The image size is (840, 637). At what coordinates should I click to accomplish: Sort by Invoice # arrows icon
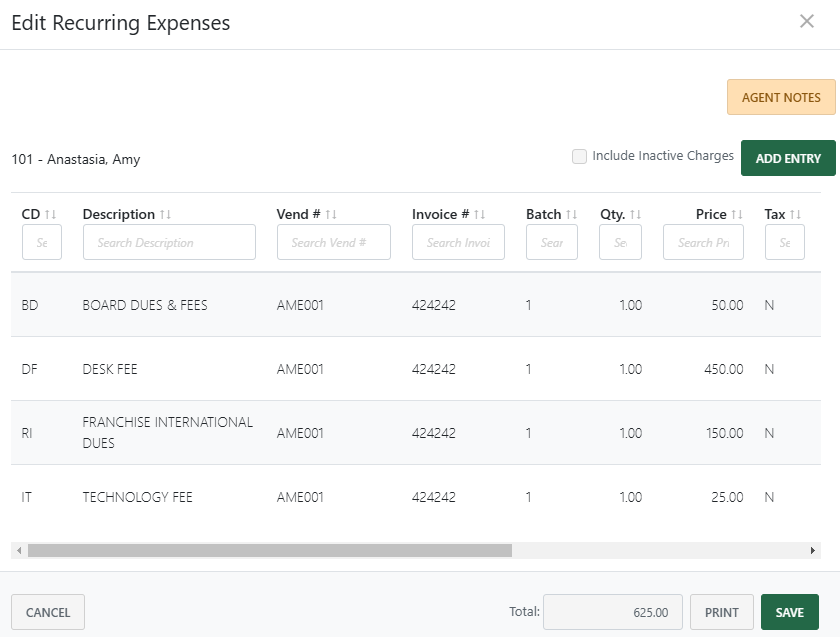479,214
